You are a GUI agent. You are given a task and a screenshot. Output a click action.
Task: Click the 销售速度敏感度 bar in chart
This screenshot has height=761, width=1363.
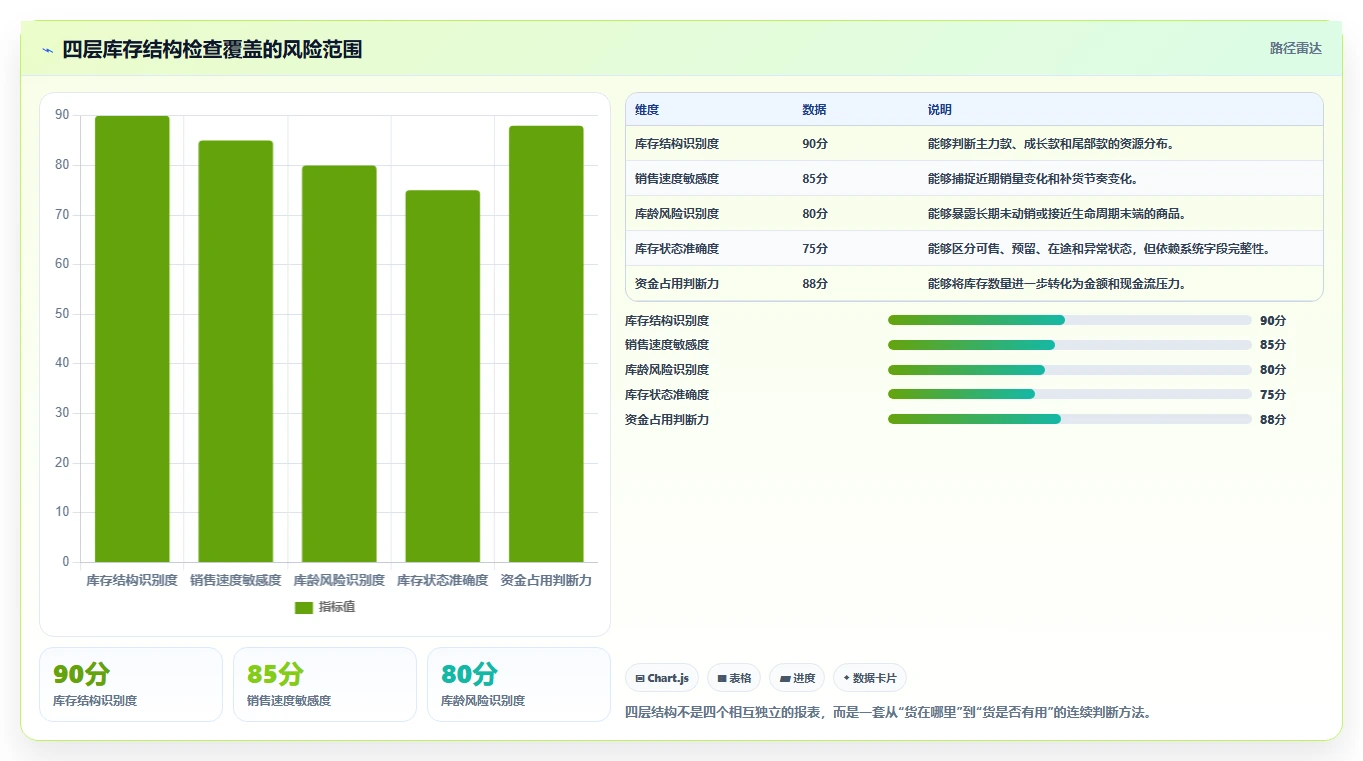click(235, 351)
